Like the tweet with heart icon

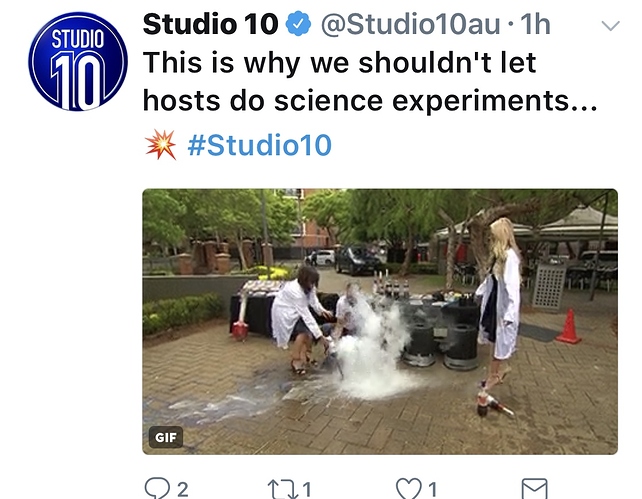[409, 489]
